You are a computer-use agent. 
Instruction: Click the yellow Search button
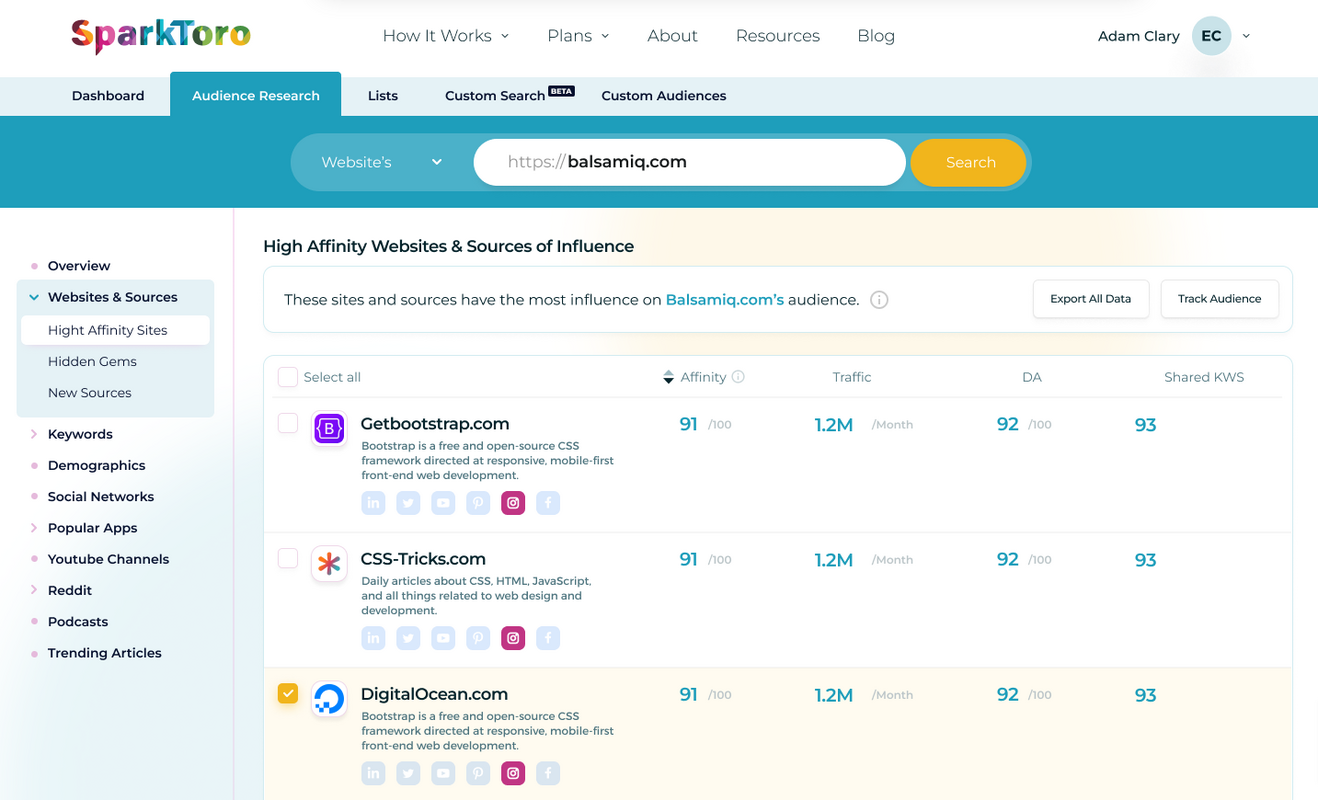pyautogui.click(x=969, y=162)
